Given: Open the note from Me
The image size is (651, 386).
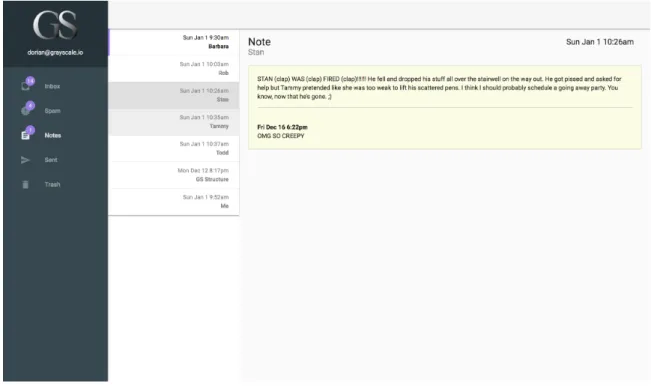Looking at the screenshot, I should pyautogui.click(x=174, y=201).
